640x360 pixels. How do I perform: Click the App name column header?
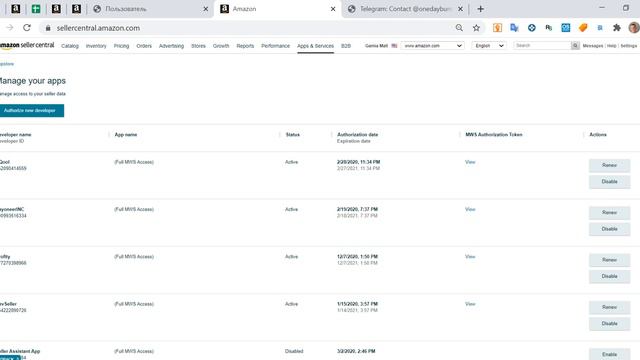coord(126,135)
